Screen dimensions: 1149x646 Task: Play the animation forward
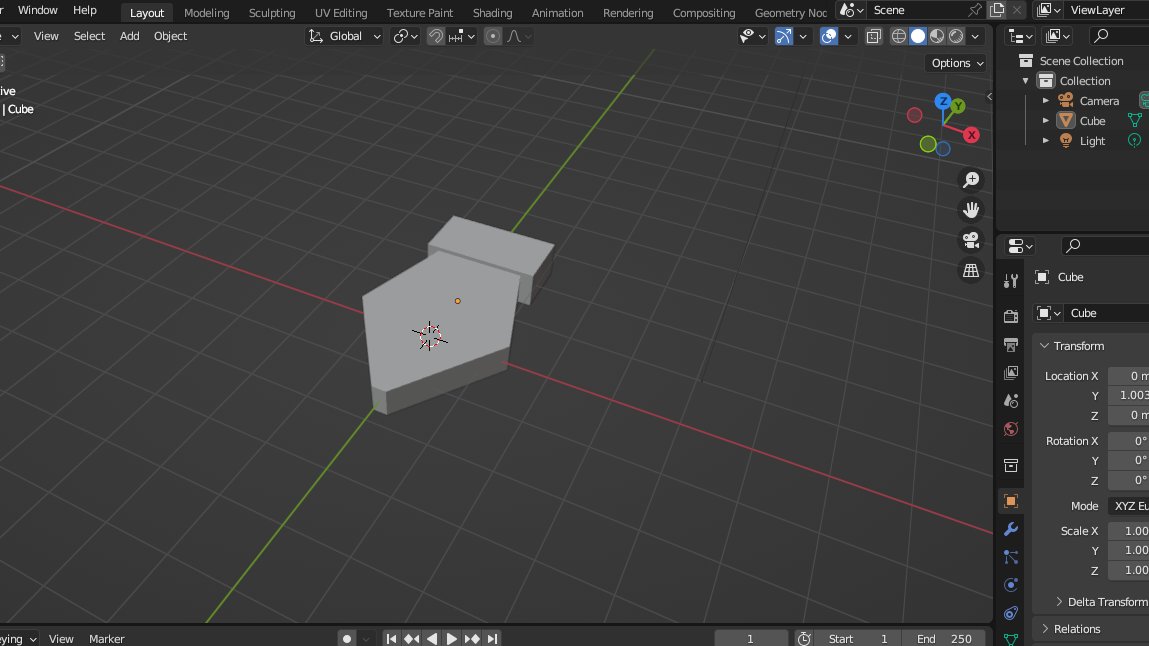452,639
